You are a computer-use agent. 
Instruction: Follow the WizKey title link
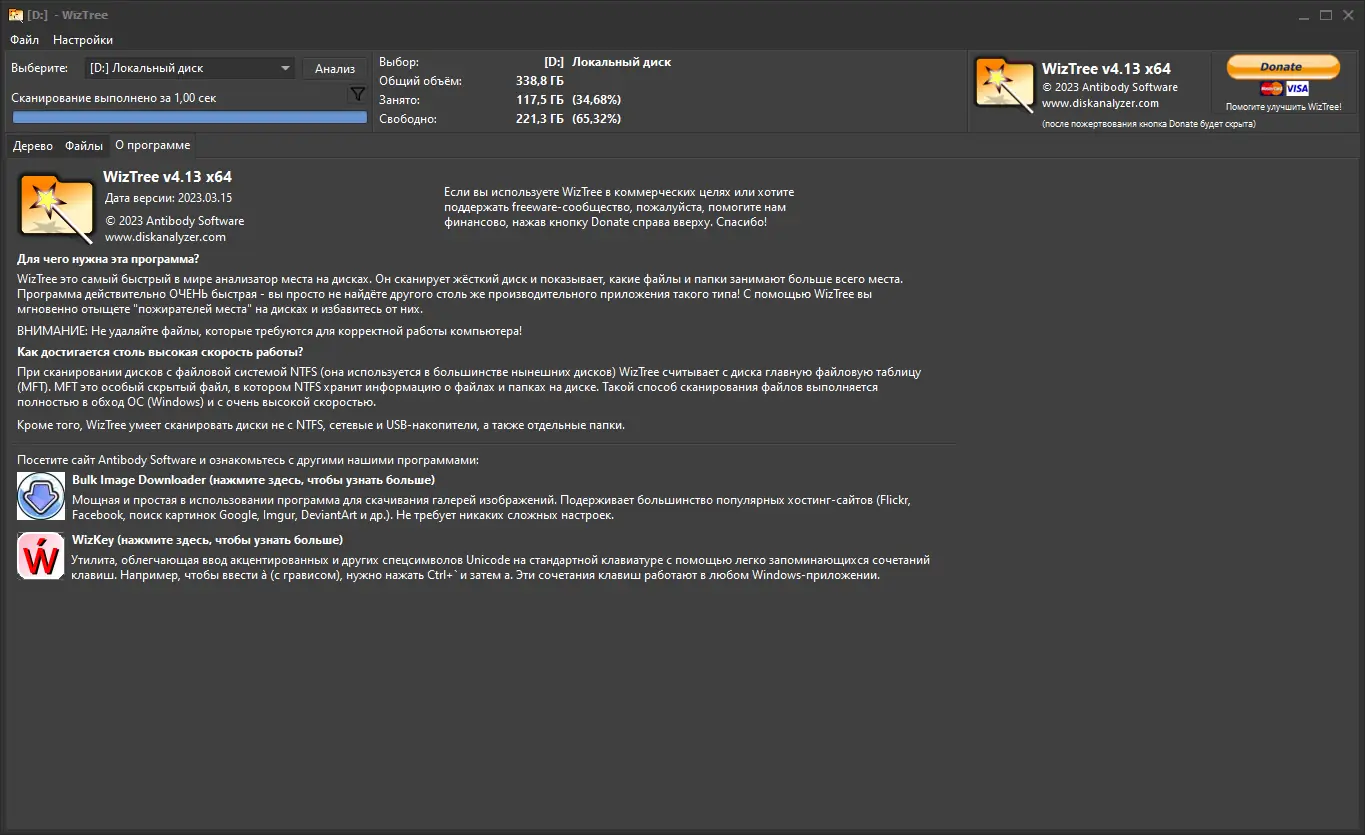pyautogui.click(x=207, y=540)
